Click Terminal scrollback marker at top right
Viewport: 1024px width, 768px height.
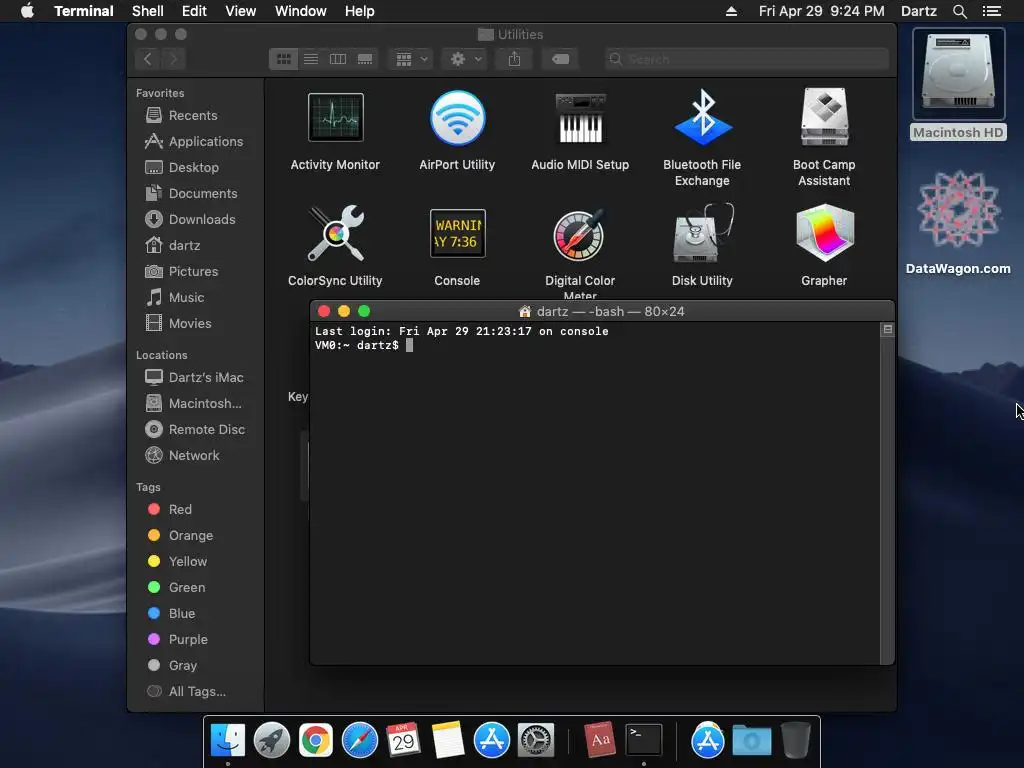[888, 329]
